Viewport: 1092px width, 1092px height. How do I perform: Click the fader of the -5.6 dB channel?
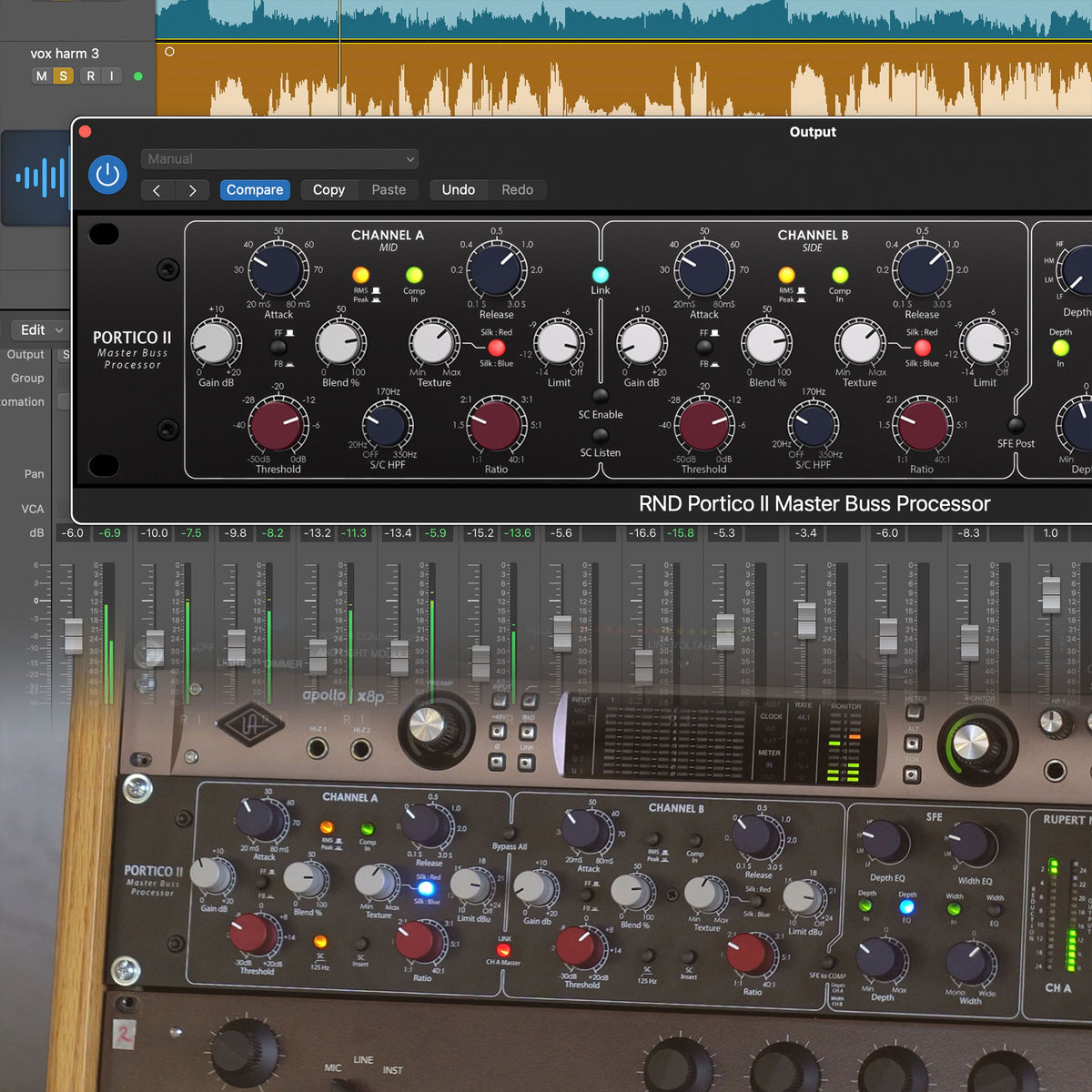click(562, 633)
